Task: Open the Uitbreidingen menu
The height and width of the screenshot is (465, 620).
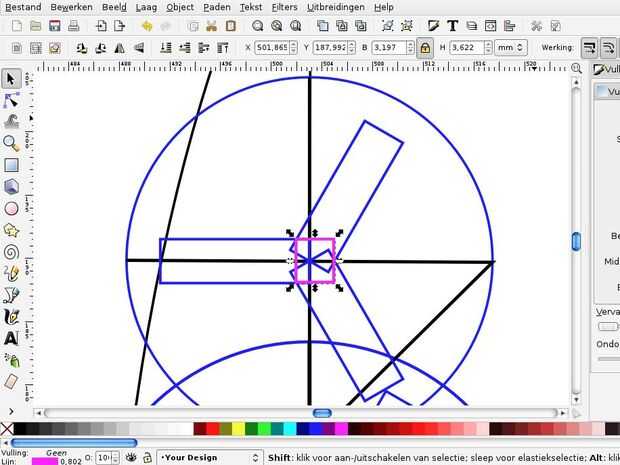Action: (x=336, y=7)
